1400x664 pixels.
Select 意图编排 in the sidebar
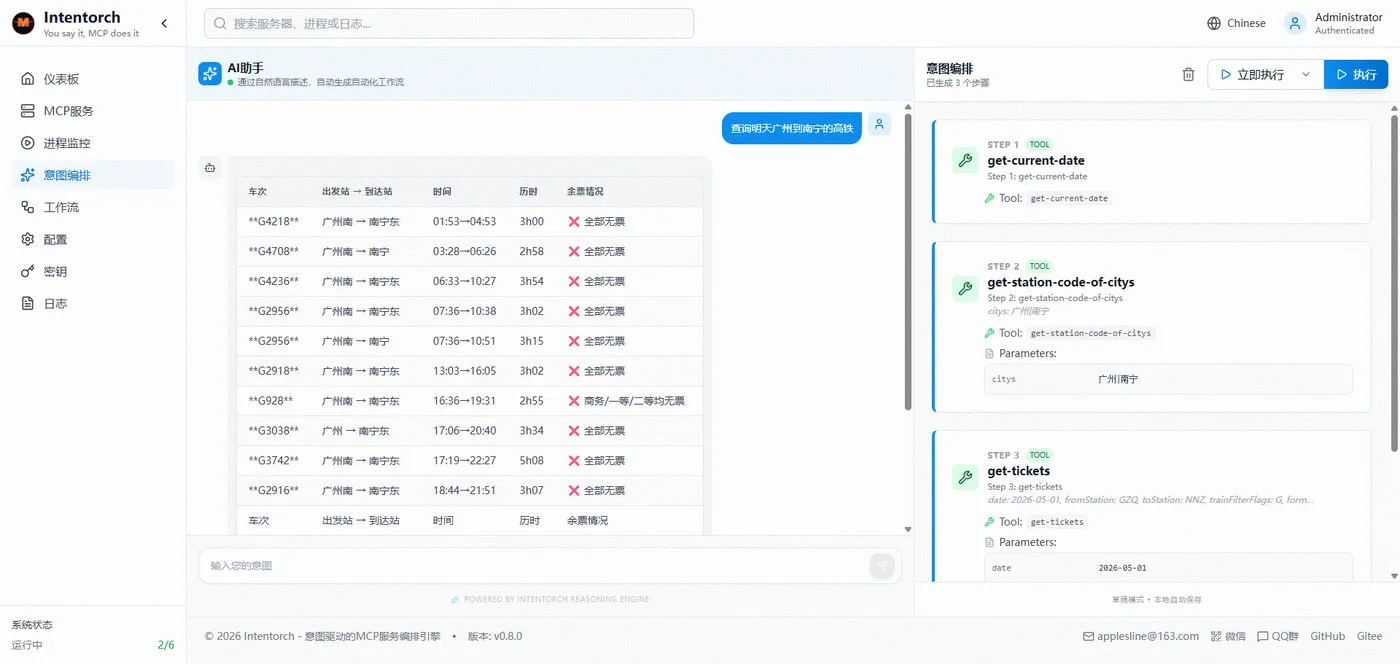coord(93,175)
